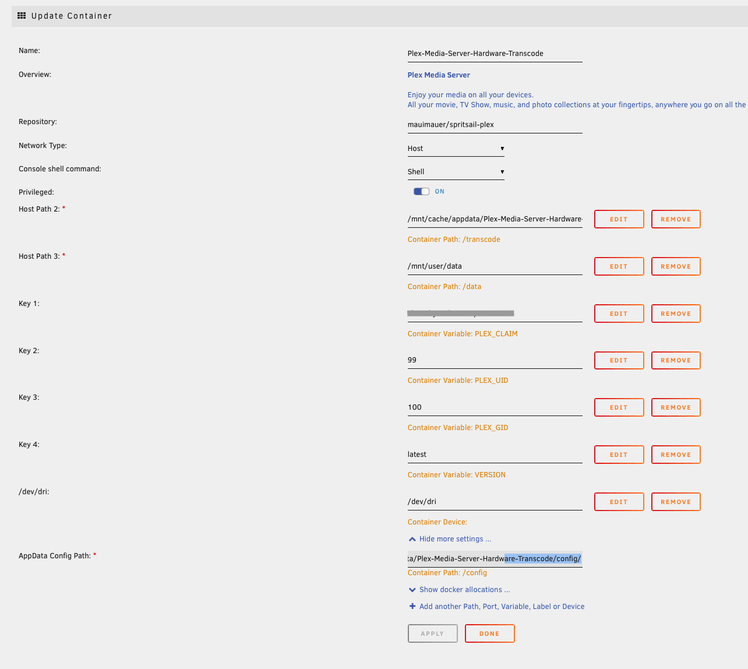Open the Network Type dropdown
The image size is (748, 669).
click(x=456, y=149)
